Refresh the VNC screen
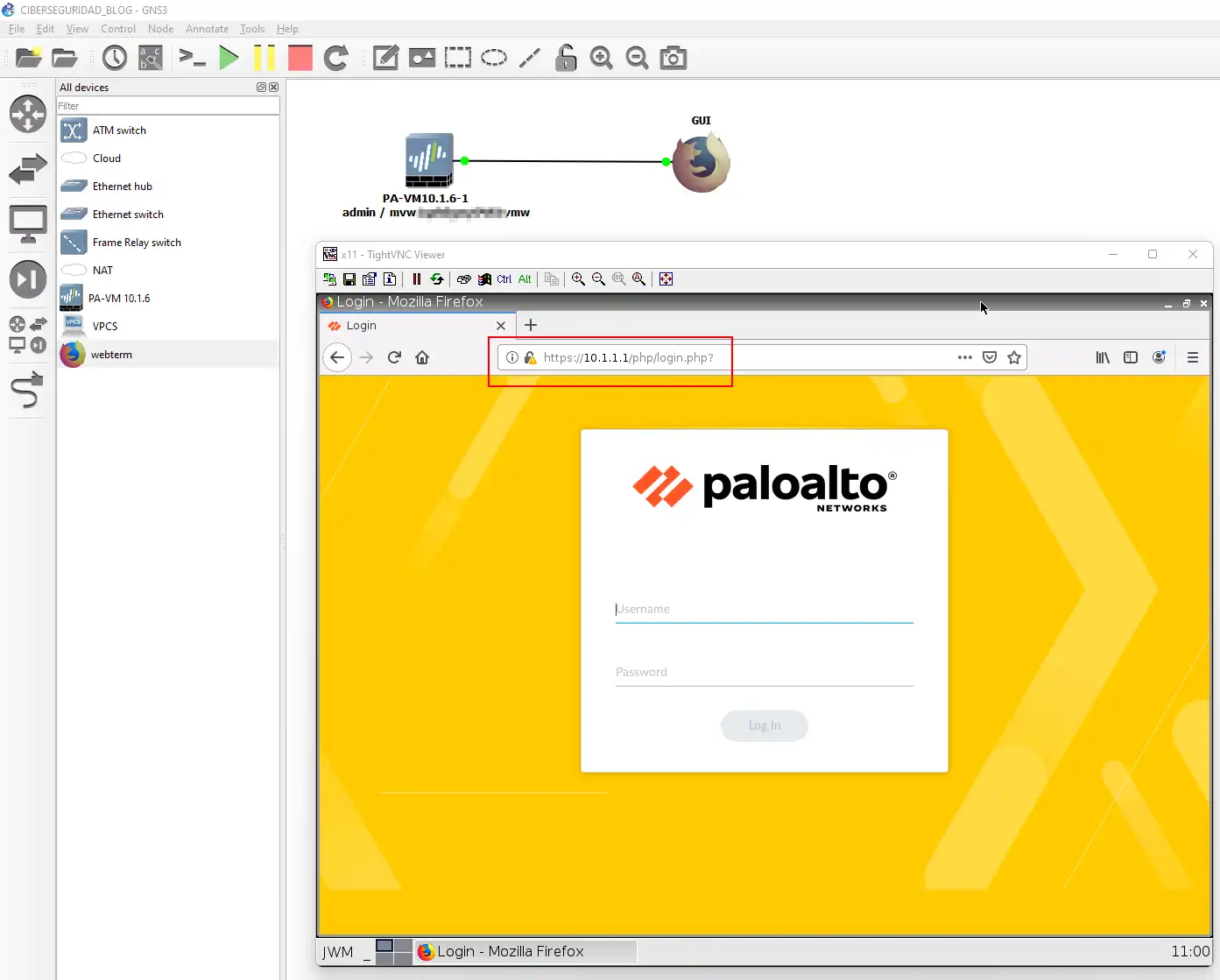This screenshot has height=980, width=1220. point(437,279)
